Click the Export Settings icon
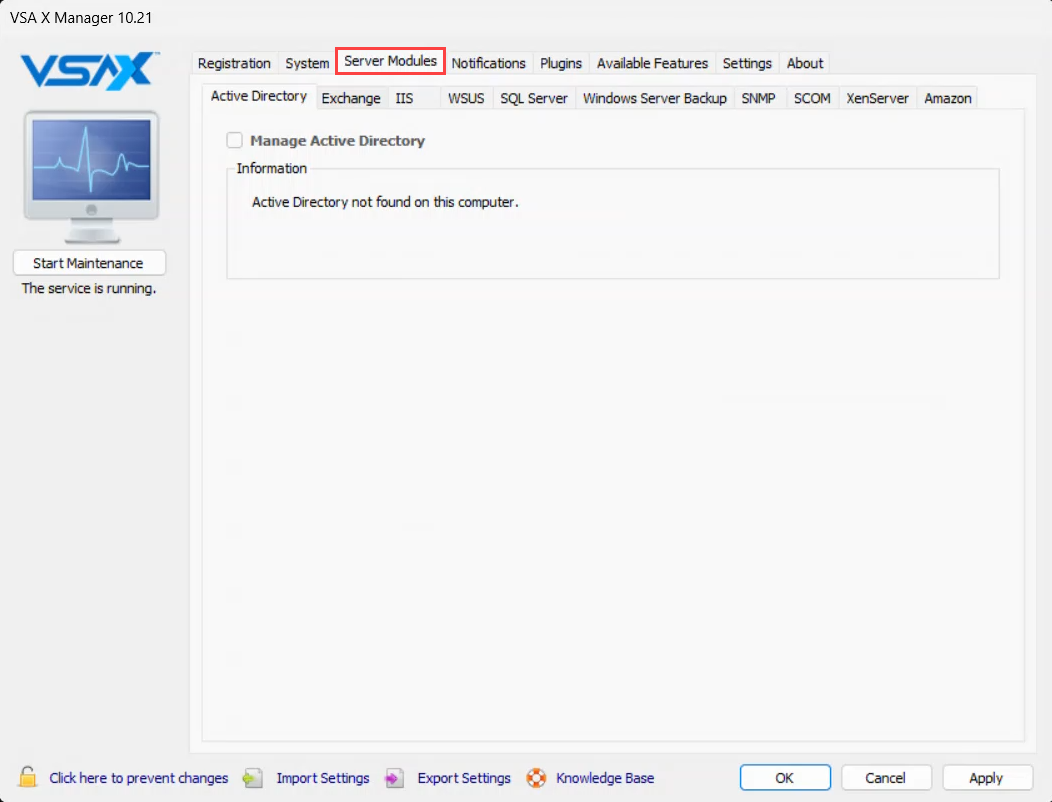Screen dimensions: 1052x802 click(x=395, y=778)
